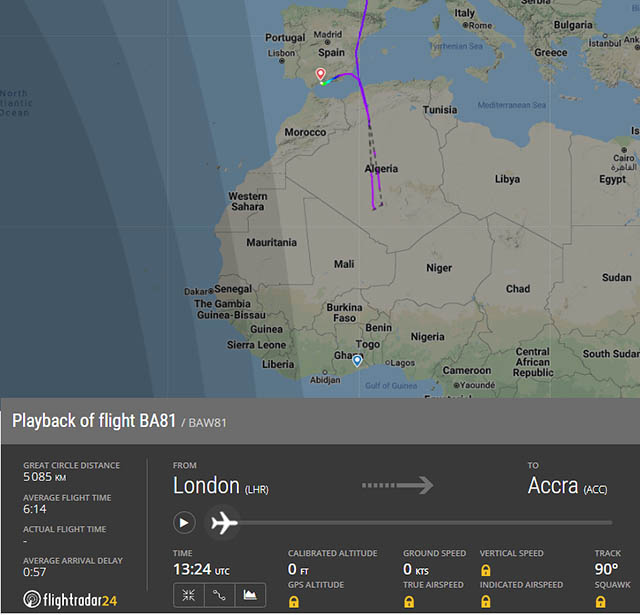Click the GPS Altitude lock icon
This screenshot has height=615, width=640.
[x=294, y=602]
